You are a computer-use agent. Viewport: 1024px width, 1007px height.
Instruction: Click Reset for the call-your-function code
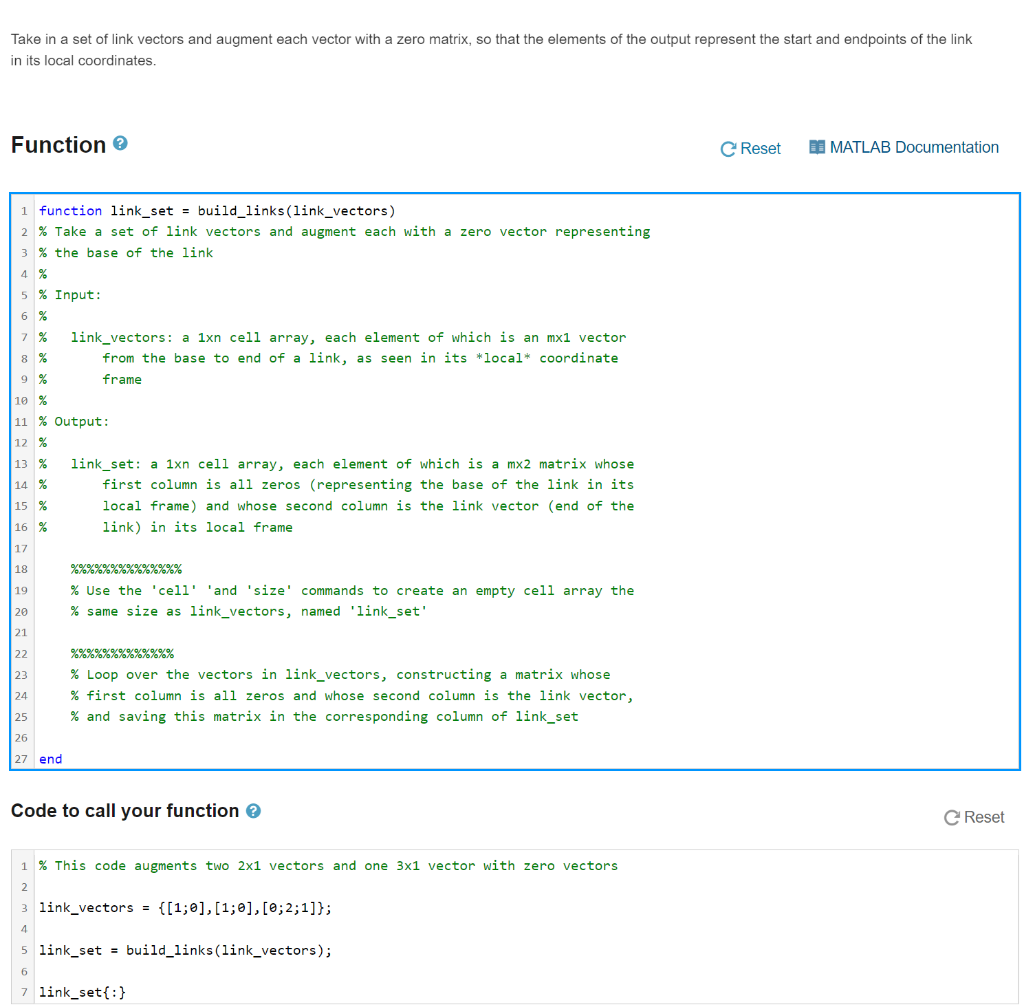coord(974,817)
